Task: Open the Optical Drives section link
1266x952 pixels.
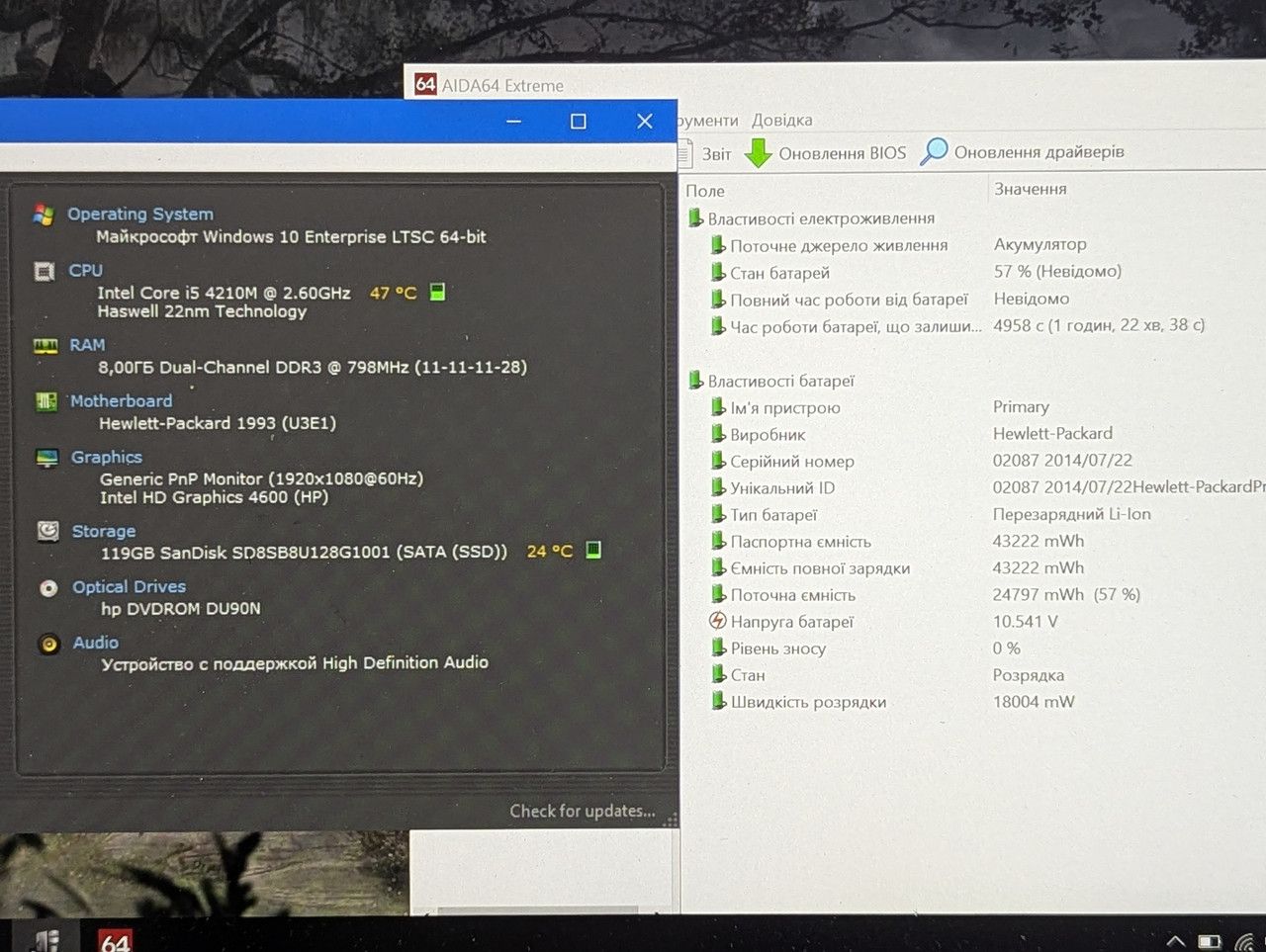Action: coord(129,586)
